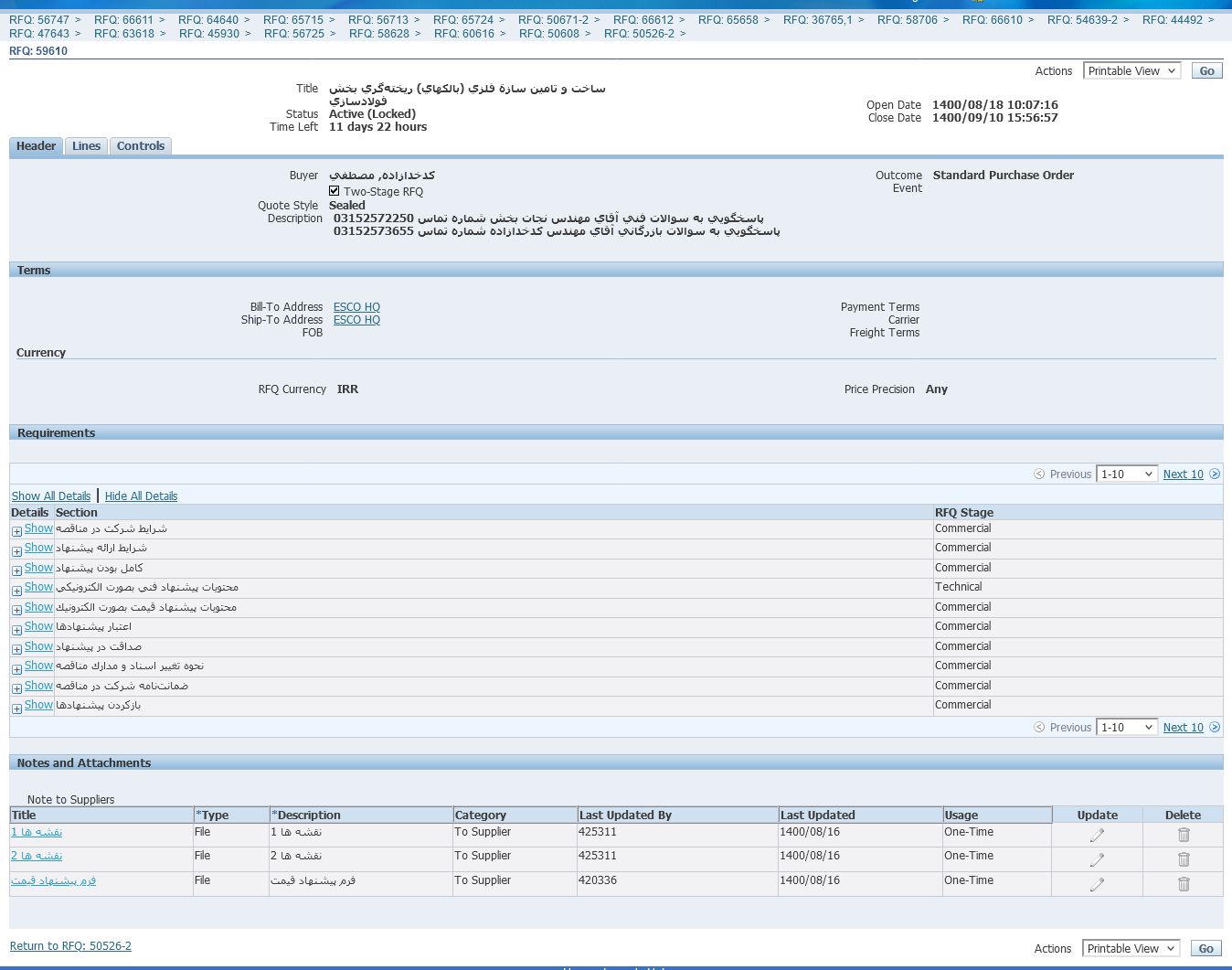Screen dimensions: 1232x970
Task: Click Hide All Details link
Action: (x=141, y=496)
